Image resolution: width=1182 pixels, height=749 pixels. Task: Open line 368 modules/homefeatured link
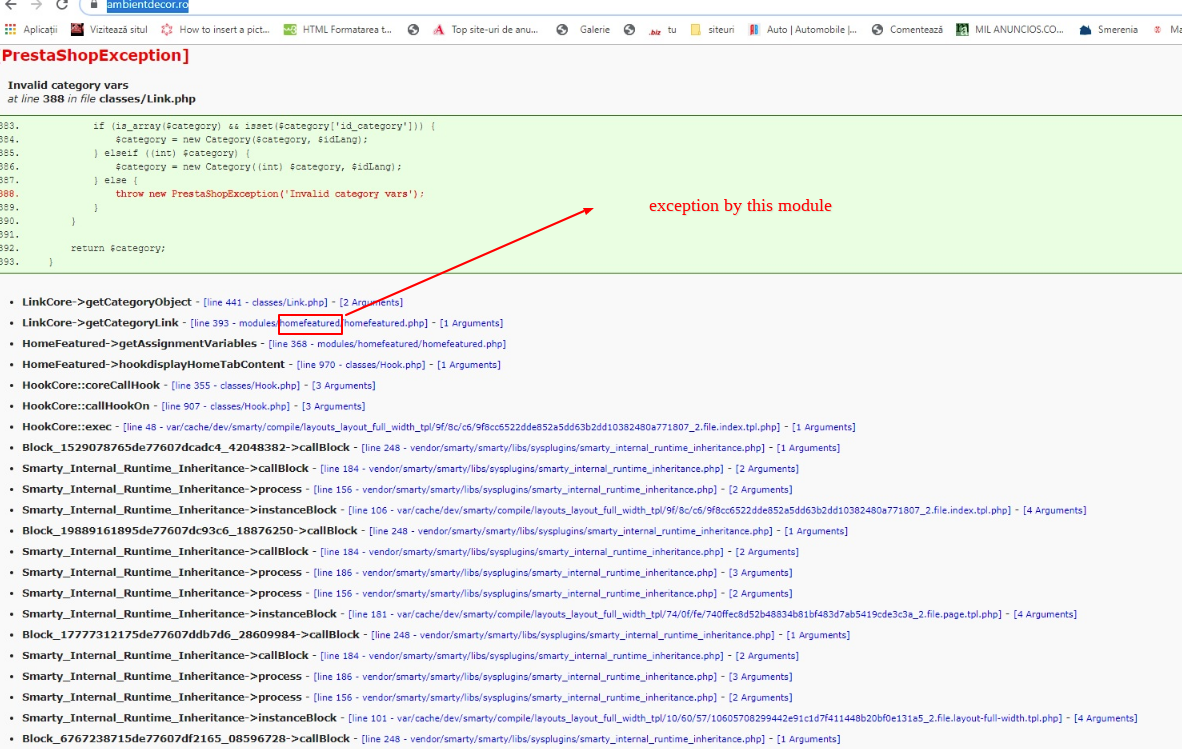(x=387, y=344)
